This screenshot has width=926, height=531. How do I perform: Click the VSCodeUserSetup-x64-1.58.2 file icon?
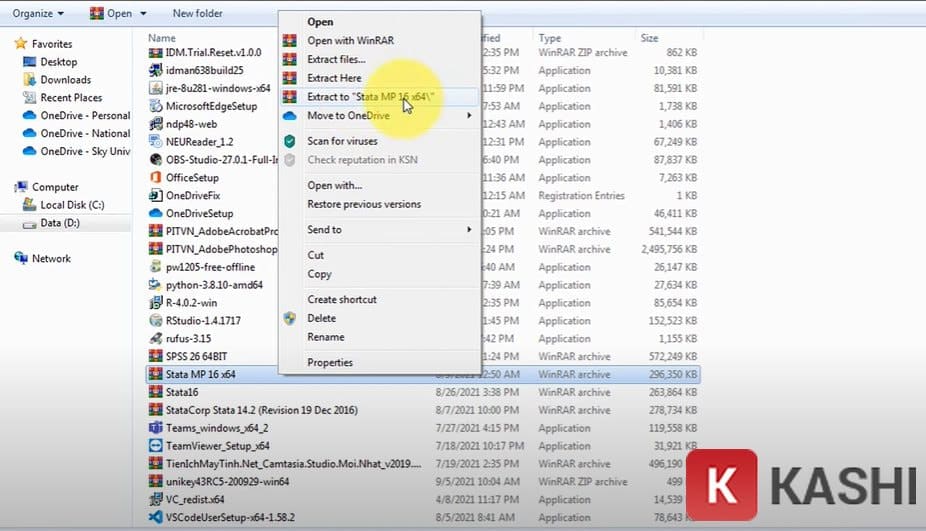point(155,517)
